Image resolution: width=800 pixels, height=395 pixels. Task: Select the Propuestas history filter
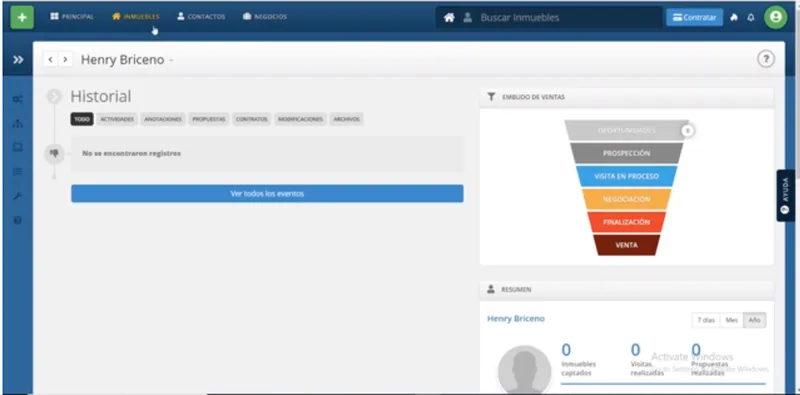click(x=209, y=119)
